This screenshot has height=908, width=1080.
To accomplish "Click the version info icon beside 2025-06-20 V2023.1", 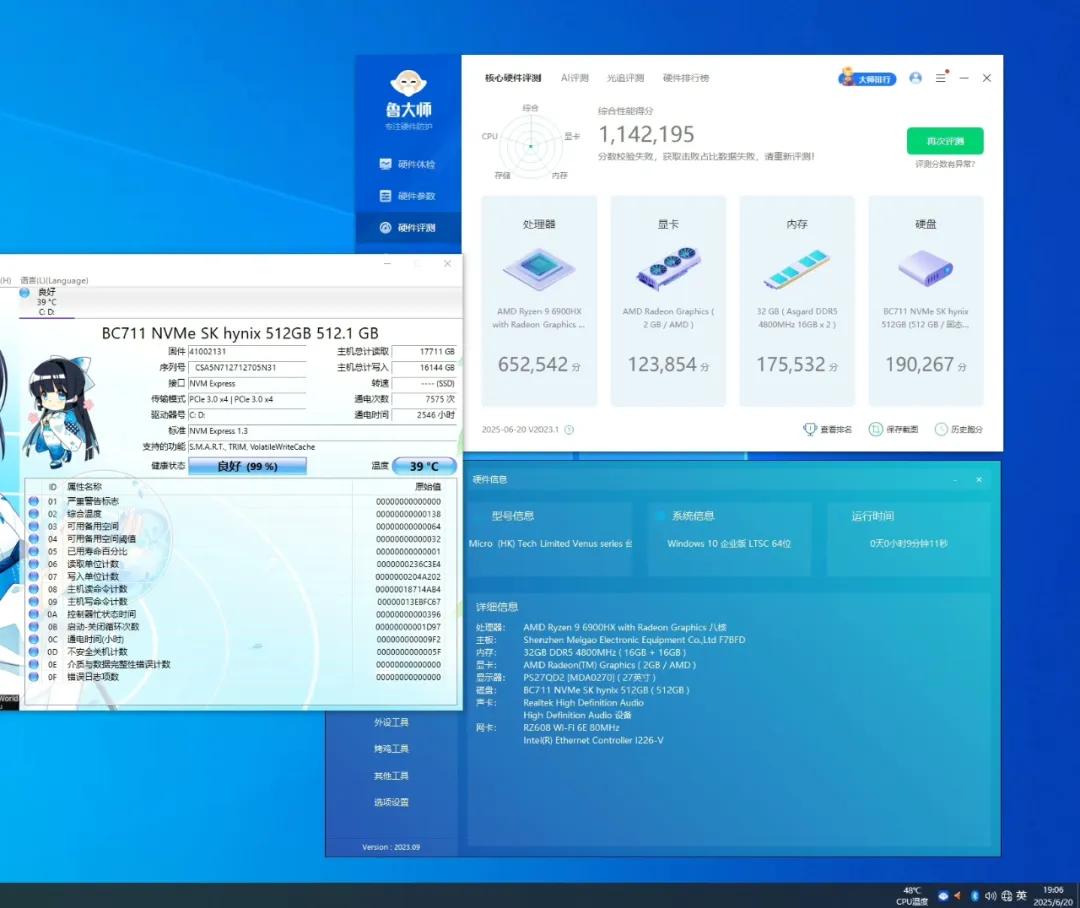I will coord(569,429).
